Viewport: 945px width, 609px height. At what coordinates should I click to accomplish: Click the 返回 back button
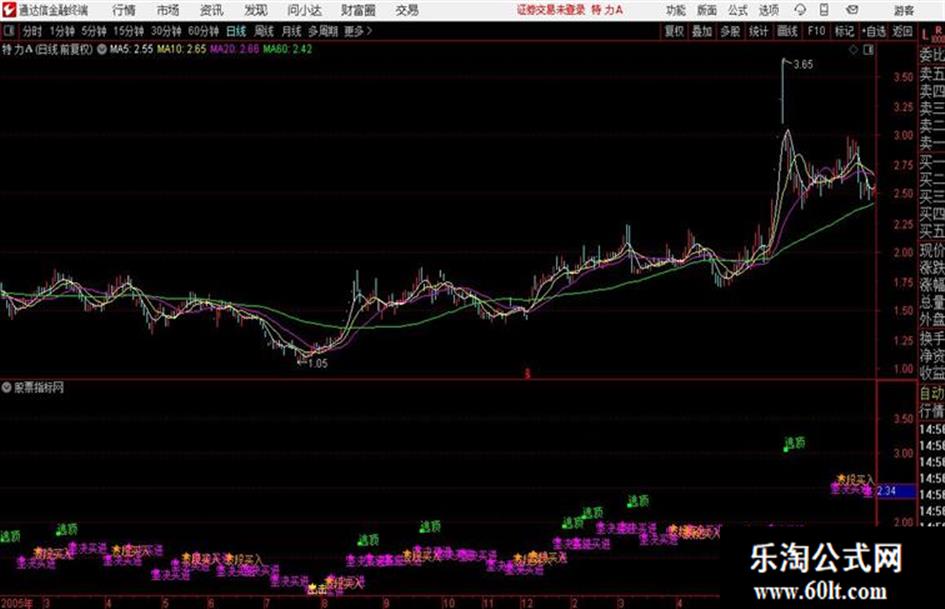tap(902, 31)
